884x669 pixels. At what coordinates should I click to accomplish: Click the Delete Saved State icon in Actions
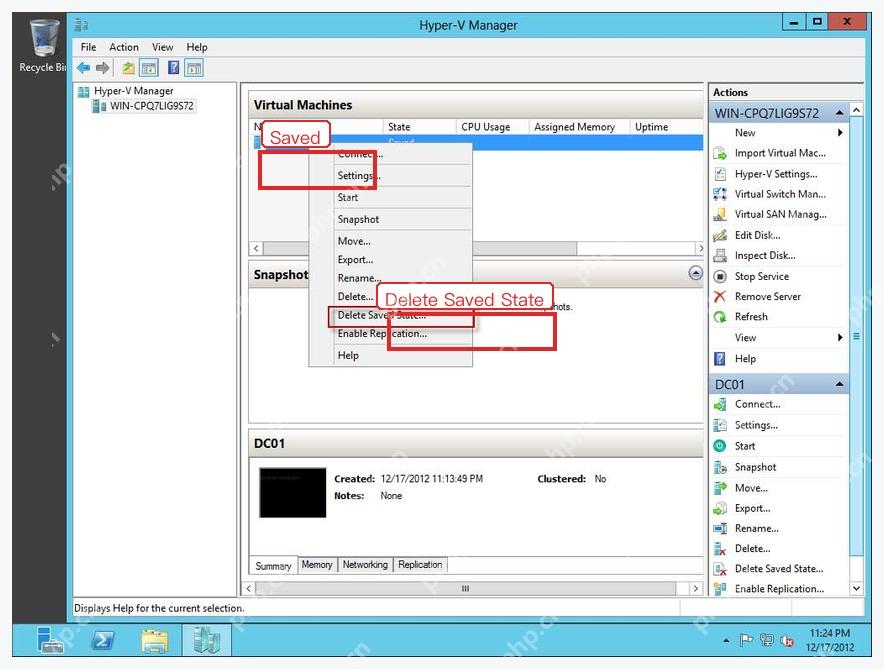(720, 569)
